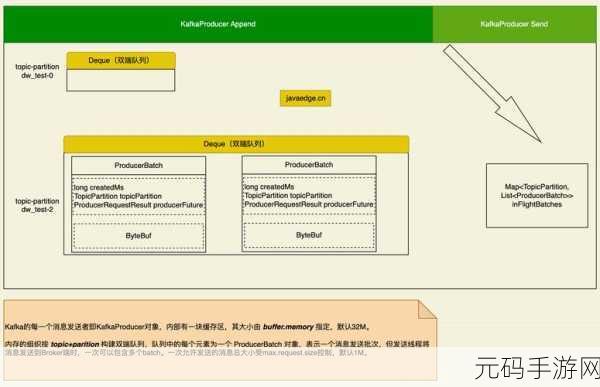This screenshot has height=387, width=600.
Task: Select the left ByteBuf dashed box
Action: [x=139, y=236]
